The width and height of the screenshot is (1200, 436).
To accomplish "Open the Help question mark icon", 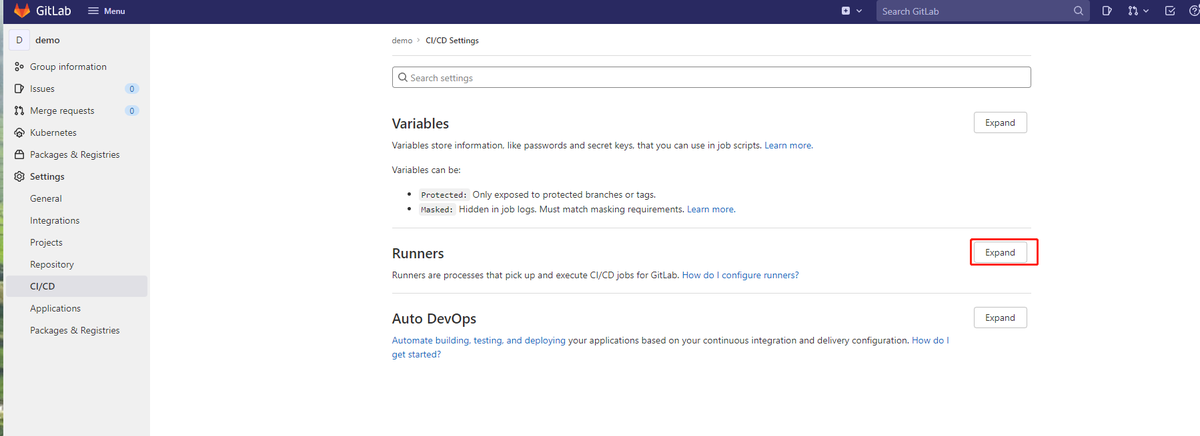I will (1195, 11).
